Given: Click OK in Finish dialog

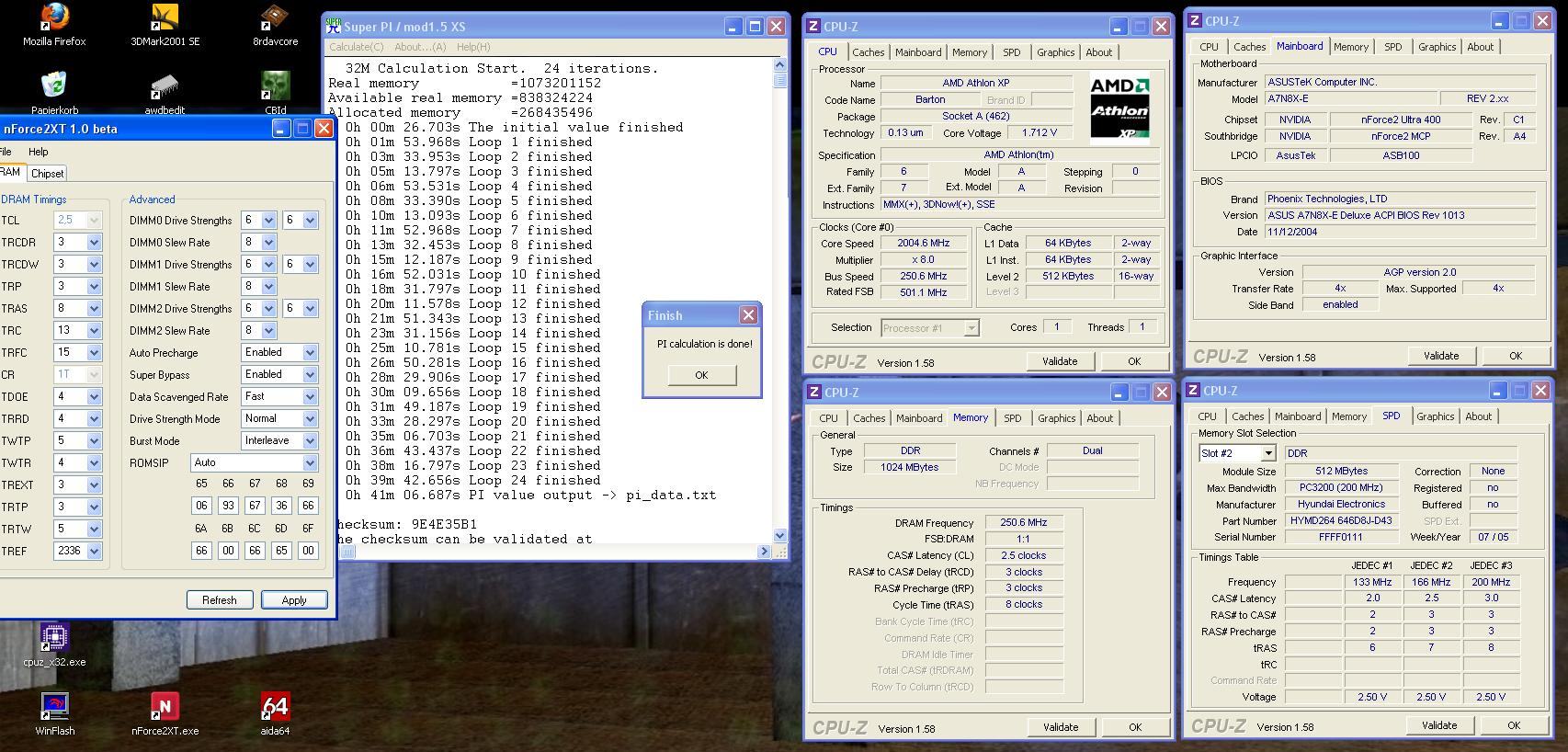Looking at the screenshot, I should [x=701, y=375].
